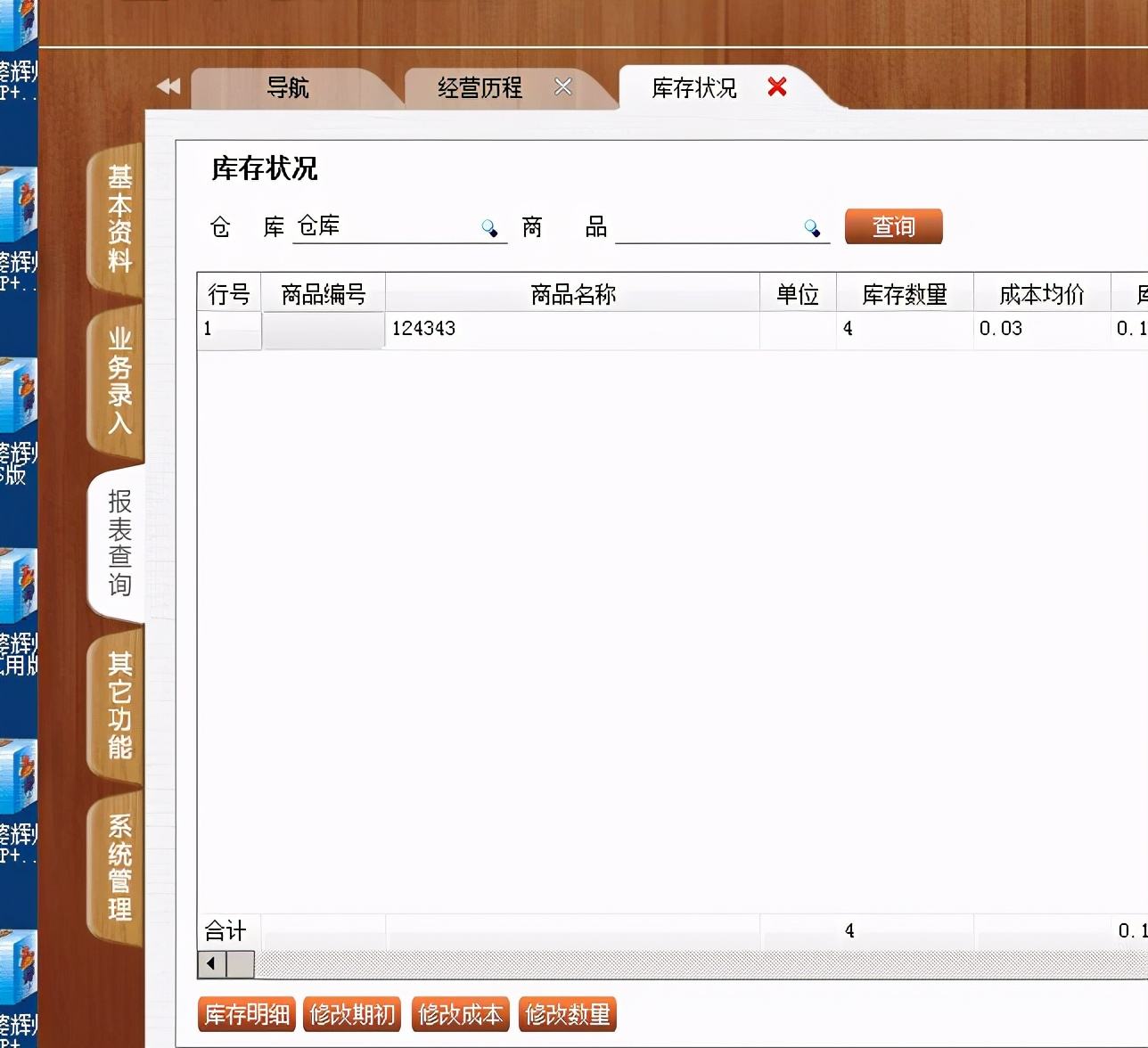Click the topmost 婆辉进销存 desktop icon

20,18
